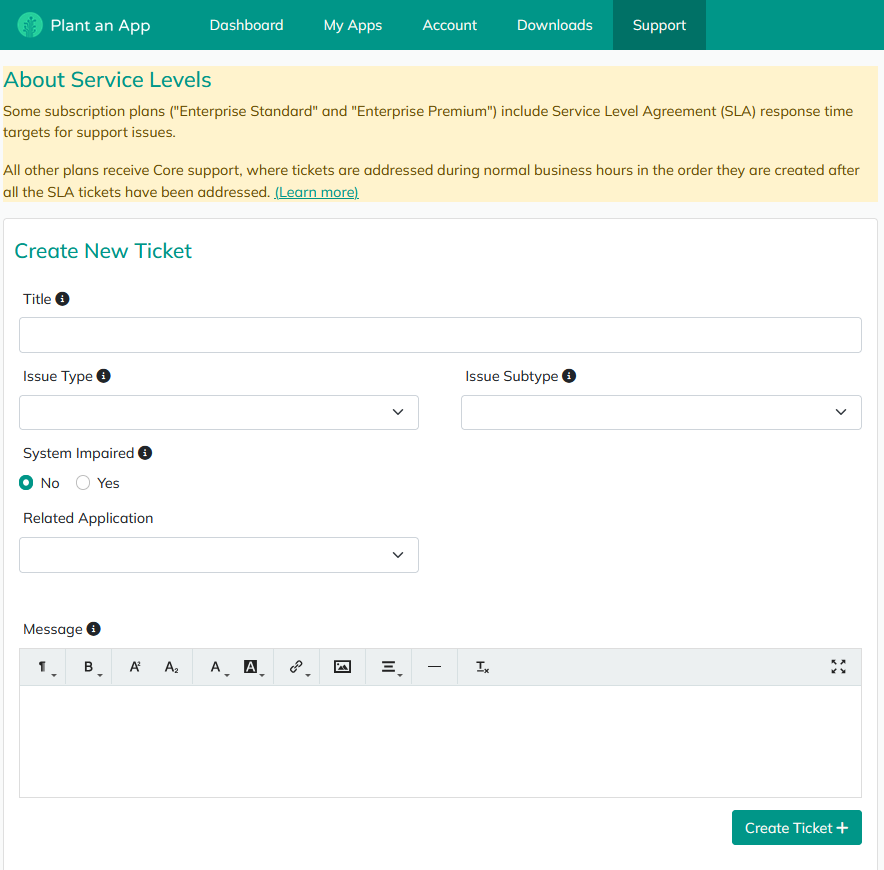Open the Downloads menu item

[554, 25]
